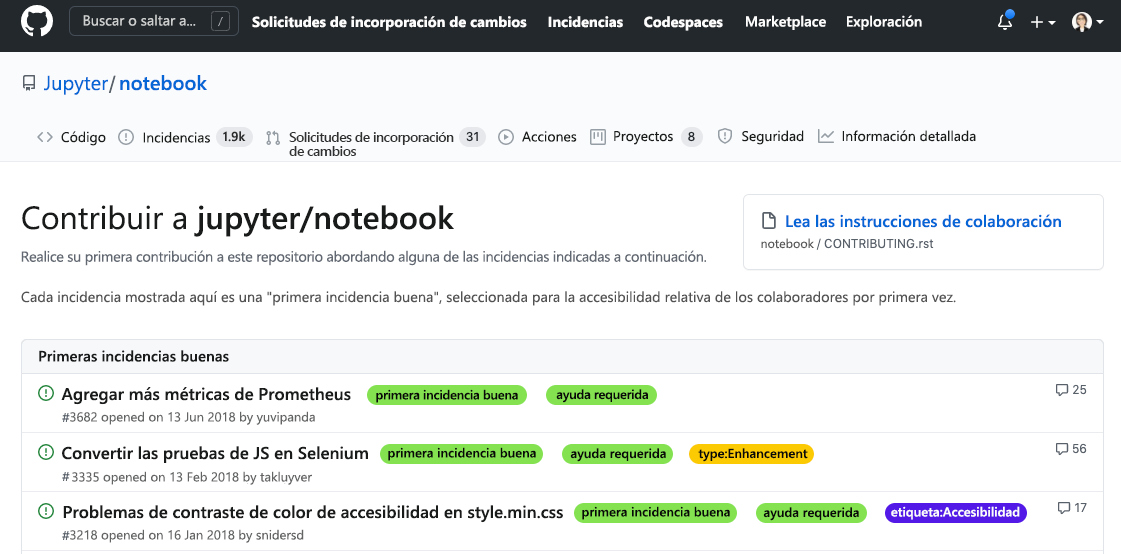Screen dimensions: 1121x554
Task: Click the Primeras incidencias buenas header
Action: pyautogui.click(x=563, y=356)
